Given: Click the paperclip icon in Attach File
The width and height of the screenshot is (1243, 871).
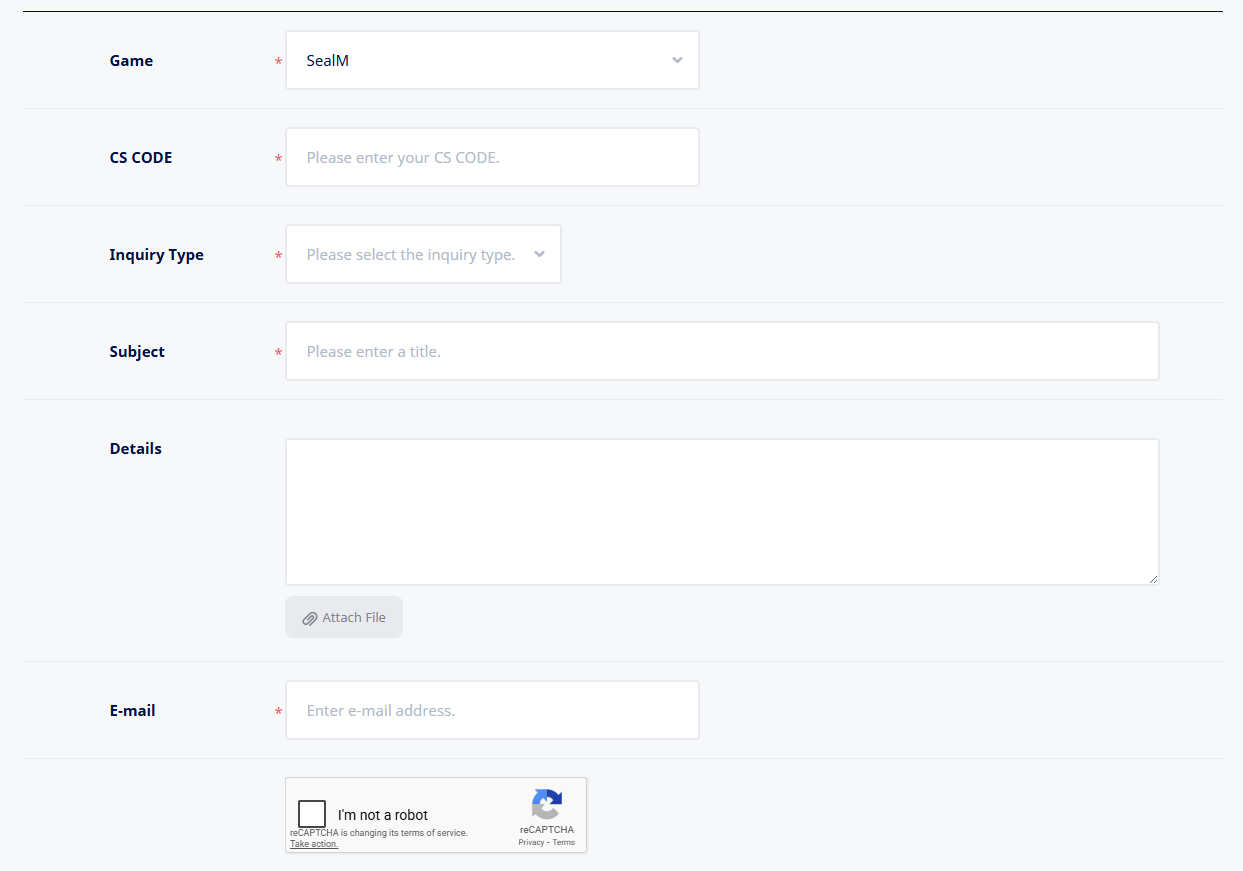Looking at the screenshot, I should [x=310, y=619].
